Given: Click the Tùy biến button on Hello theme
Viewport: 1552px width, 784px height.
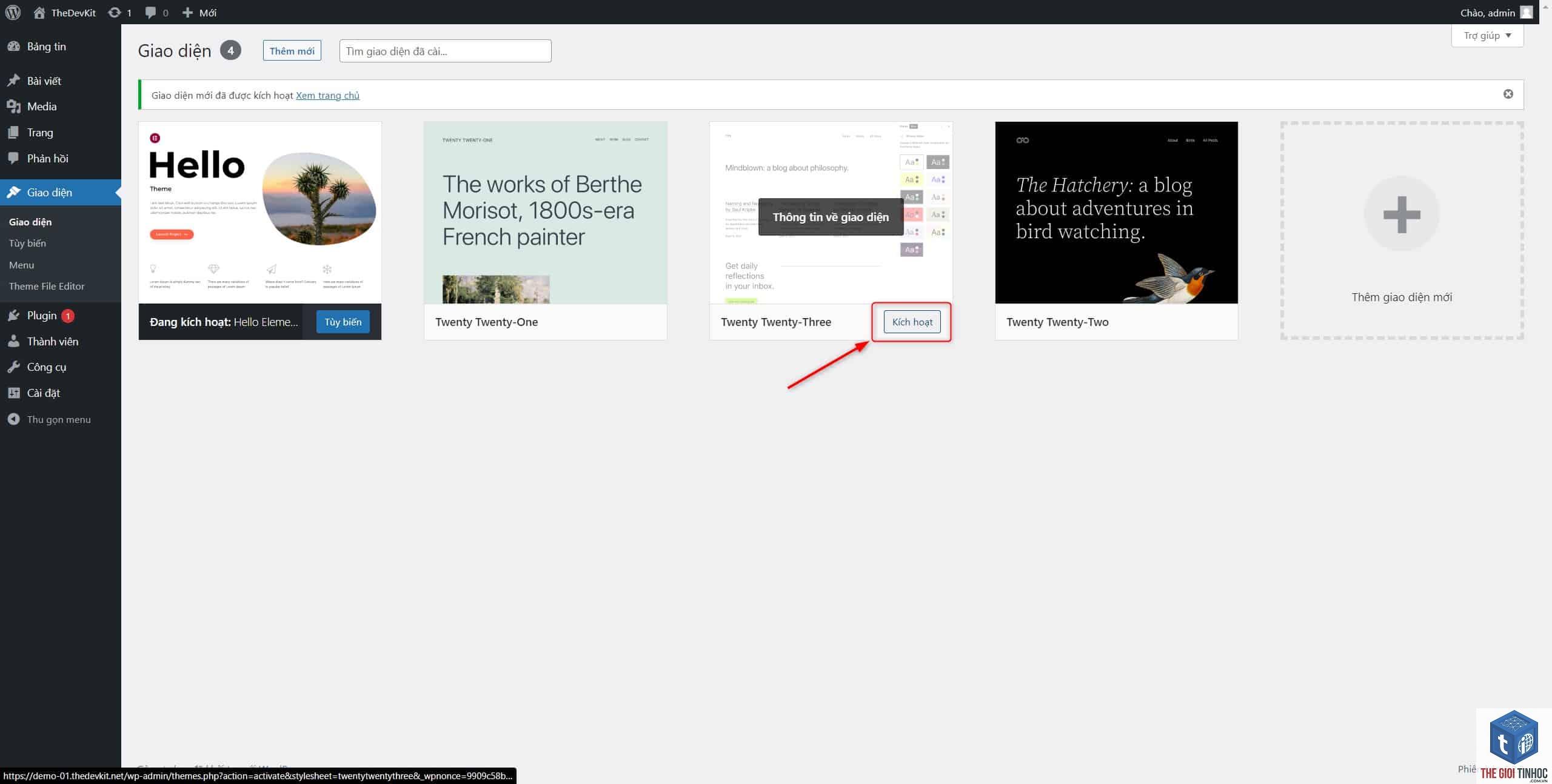Looking at the screenshot, I should click(x=343, y=322).
